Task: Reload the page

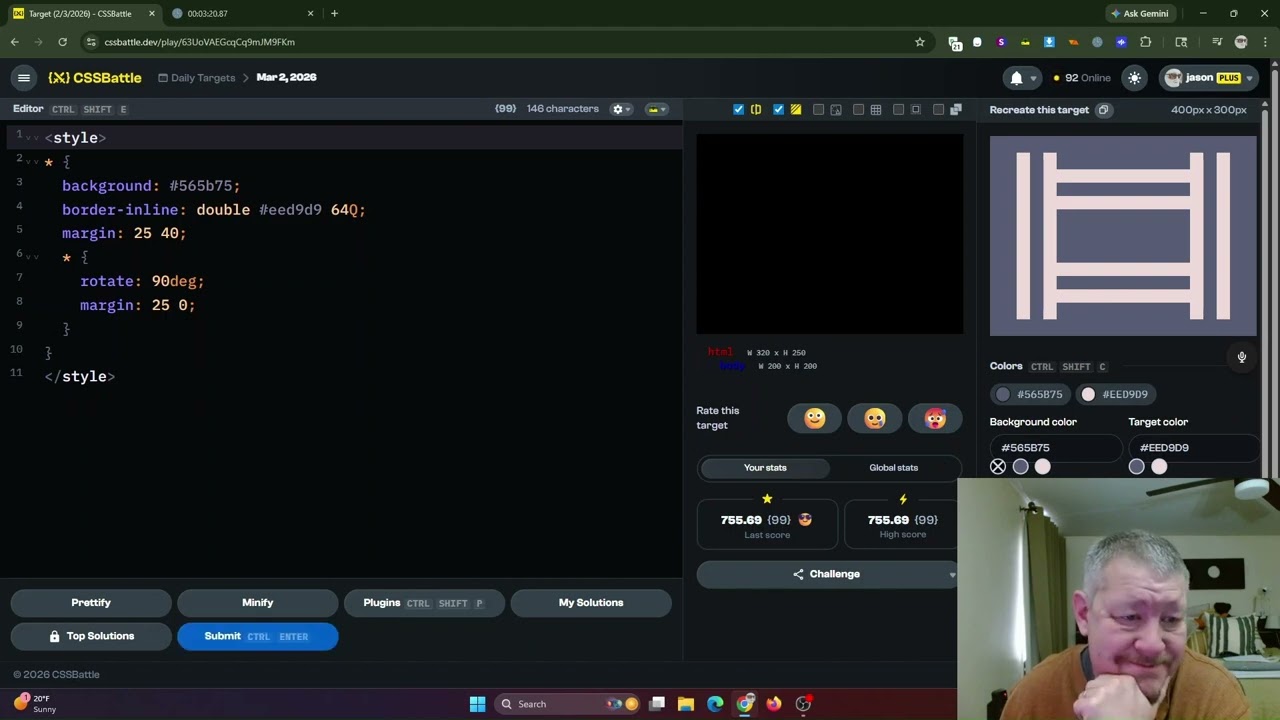Action: point(62,42)
